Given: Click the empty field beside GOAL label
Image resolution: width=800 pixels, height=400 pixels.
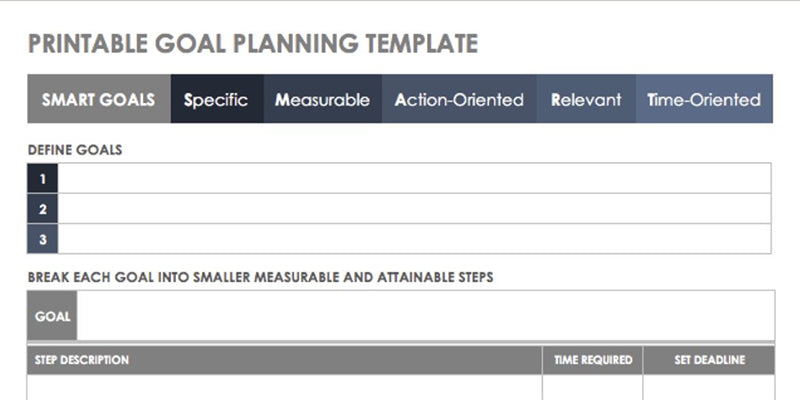Looking at the screenshot, I should [424, 316].
